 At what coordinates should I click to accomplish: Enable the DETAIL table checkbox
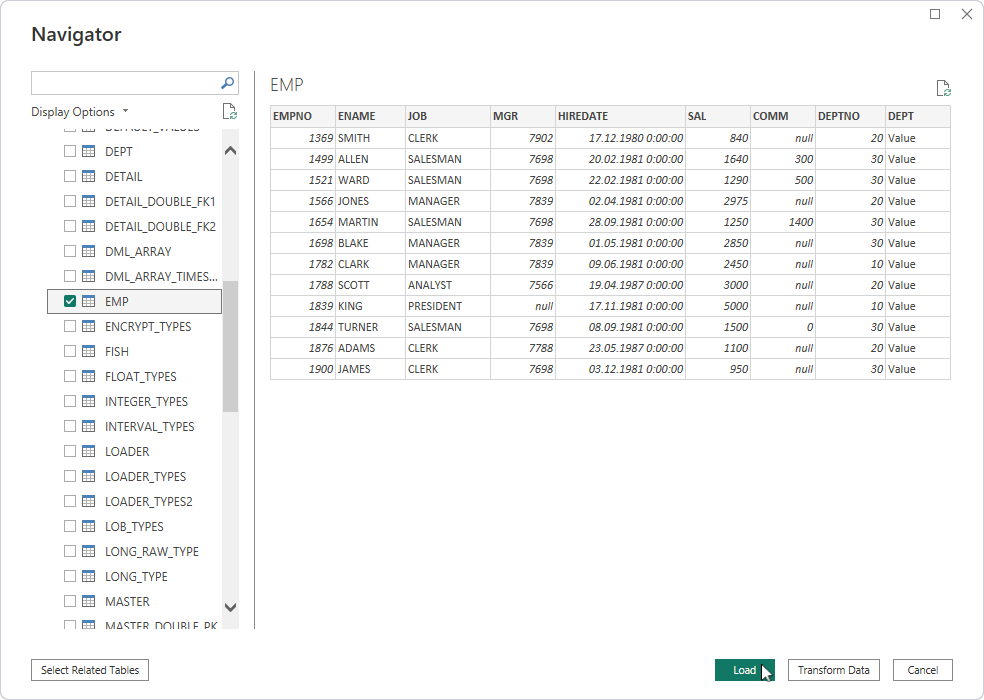coord(69,176)
